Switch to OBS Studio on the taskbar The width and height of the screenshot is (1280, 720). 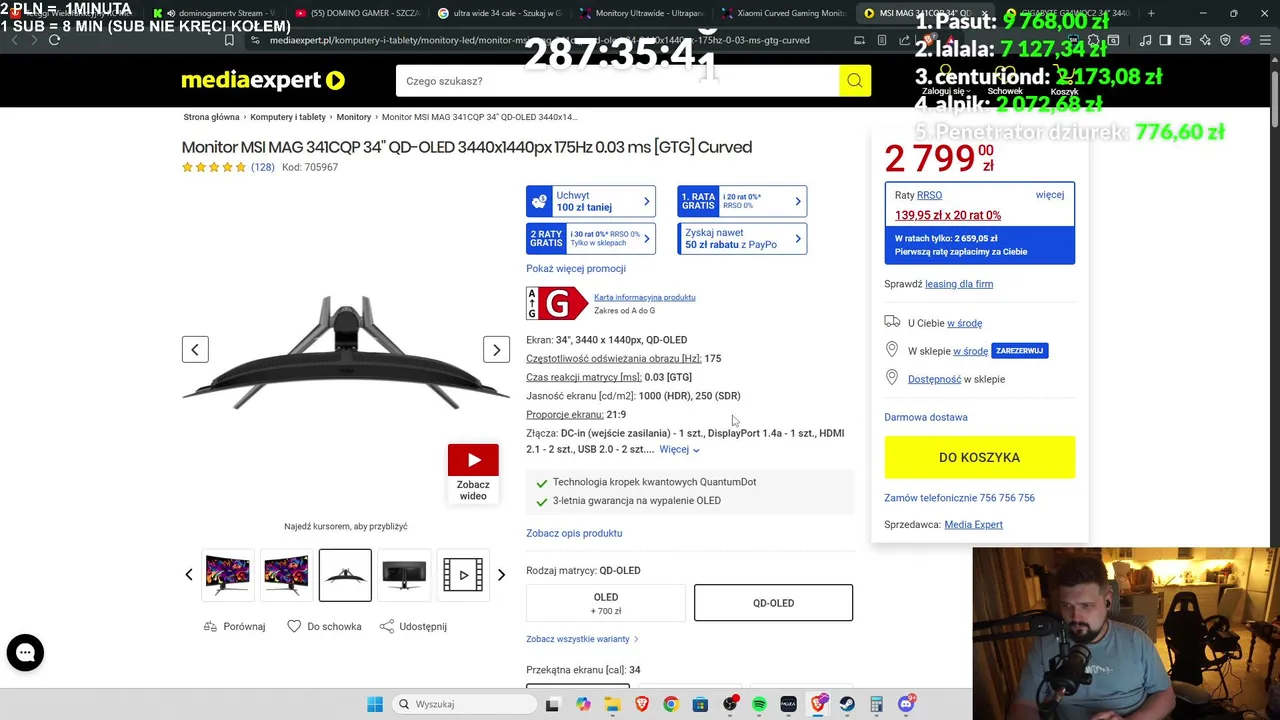coord(730,704)
